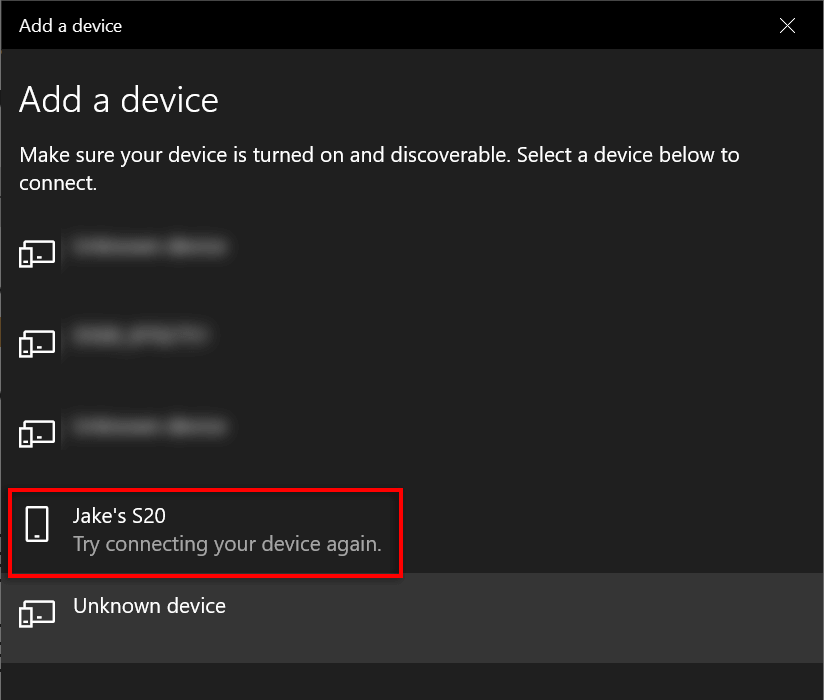Screen dimensions: 824x700
Task: Click the first blurred device's display icon
Action: coord(37,254)
